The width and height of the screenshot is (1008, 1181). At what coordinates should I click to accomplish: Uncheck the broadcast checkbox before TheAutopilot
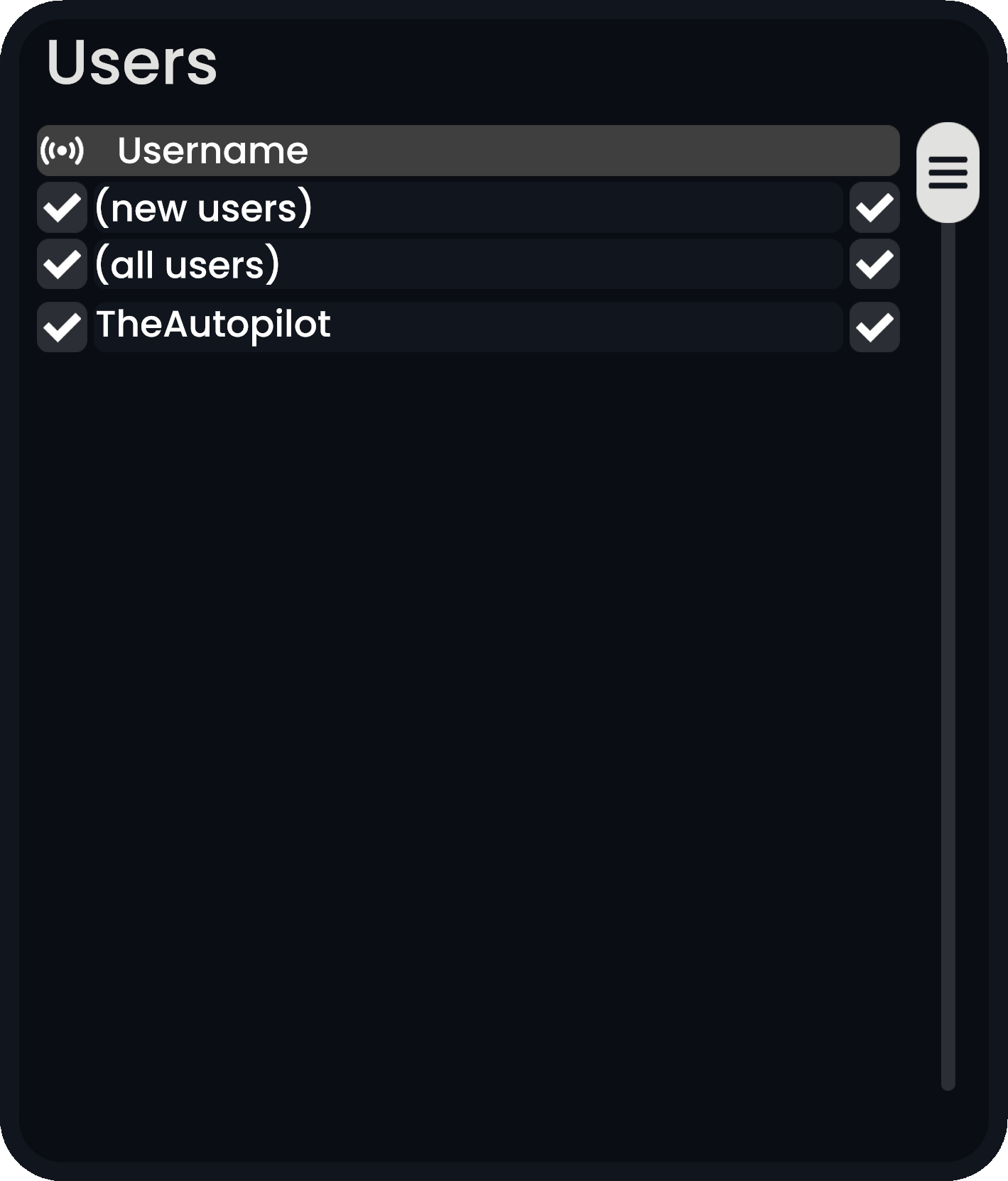click(62, 327)
